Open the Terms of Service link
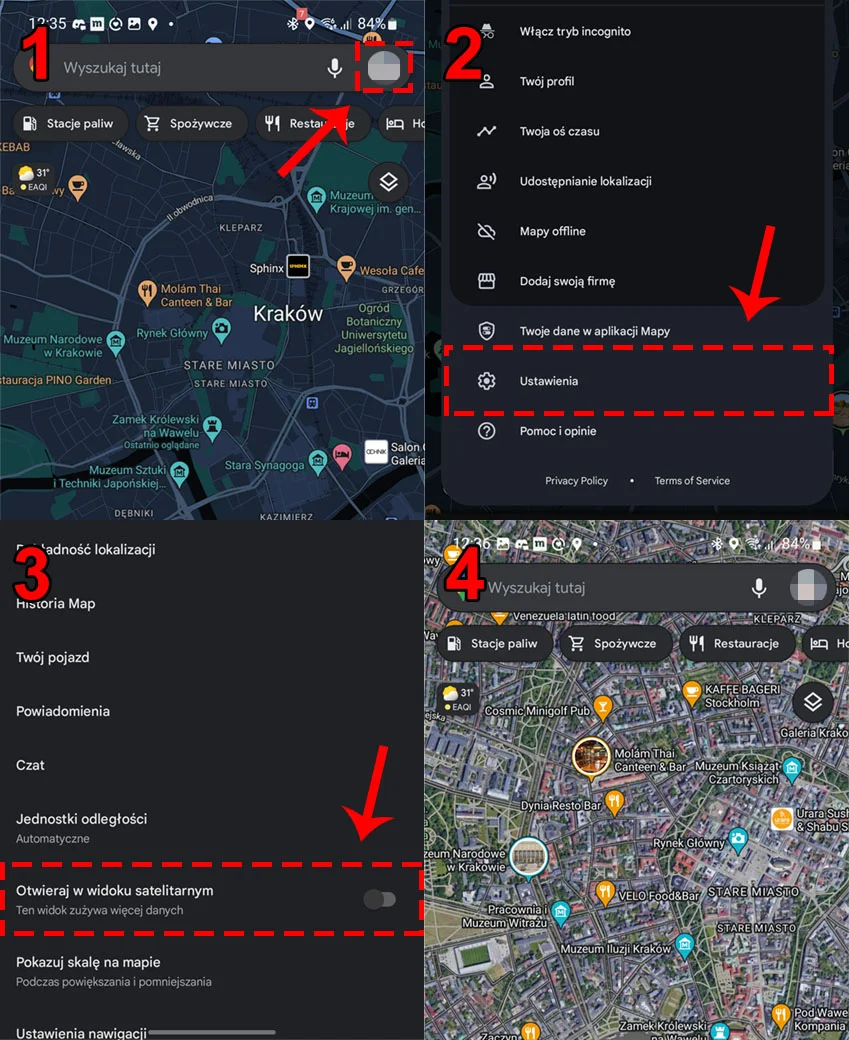 pyautogui.click(x=692, y=481)
